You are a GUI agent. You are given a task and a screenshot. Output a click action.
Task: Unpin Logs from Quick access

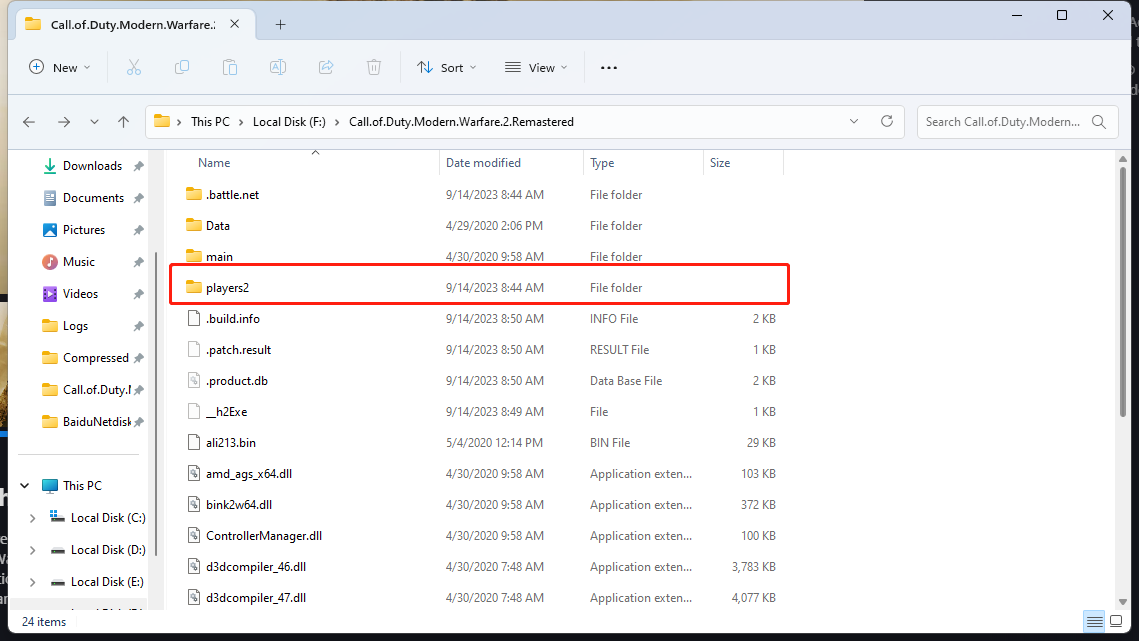[138, 326]
